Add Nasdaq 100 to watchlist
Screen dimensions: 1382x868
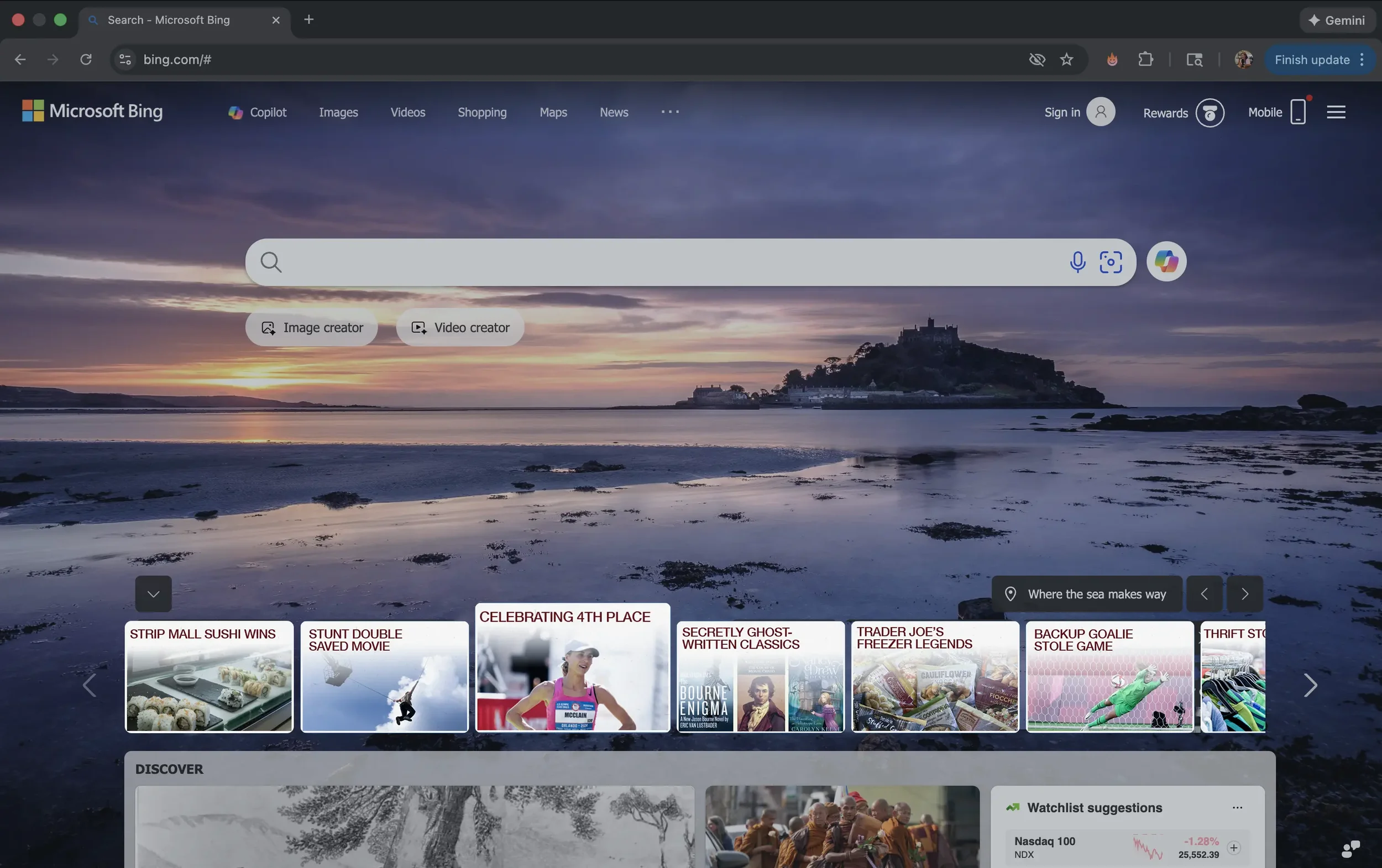(x=1233, y=848)
